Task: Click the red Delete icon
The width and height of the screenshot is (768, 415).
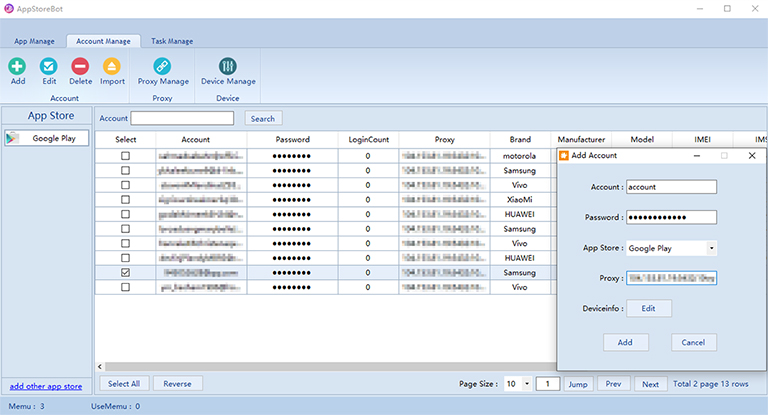Action: click(x=80, y=66)
